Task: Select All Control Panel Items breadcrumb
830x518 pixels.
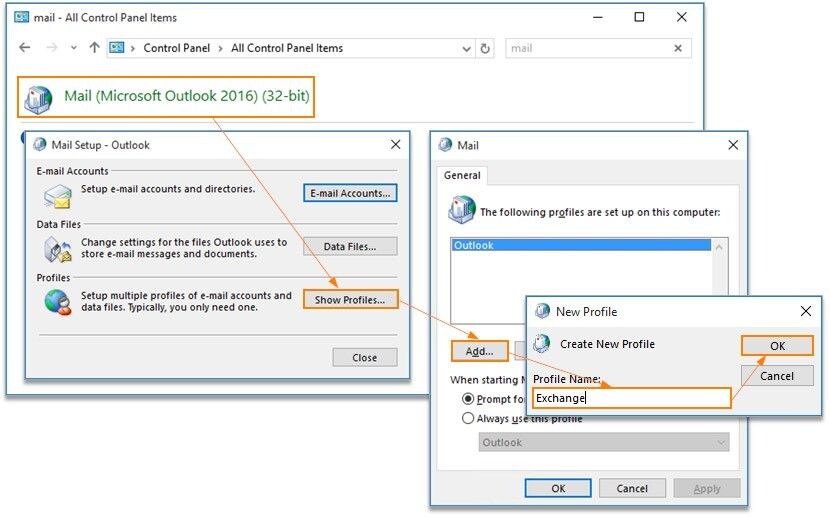Action: point(287,48)
